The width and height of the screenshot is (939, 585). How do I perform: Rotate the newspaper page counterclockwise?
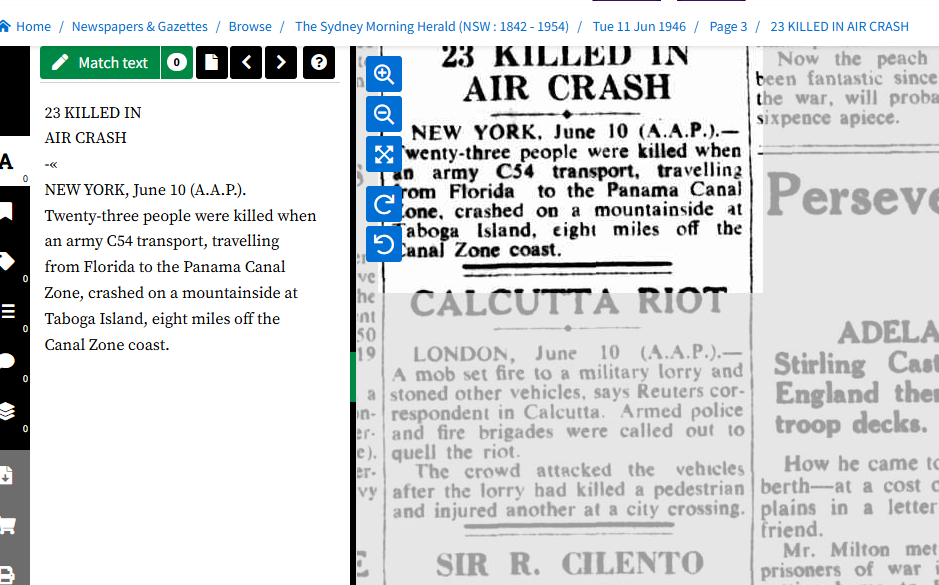coord(384,243)
